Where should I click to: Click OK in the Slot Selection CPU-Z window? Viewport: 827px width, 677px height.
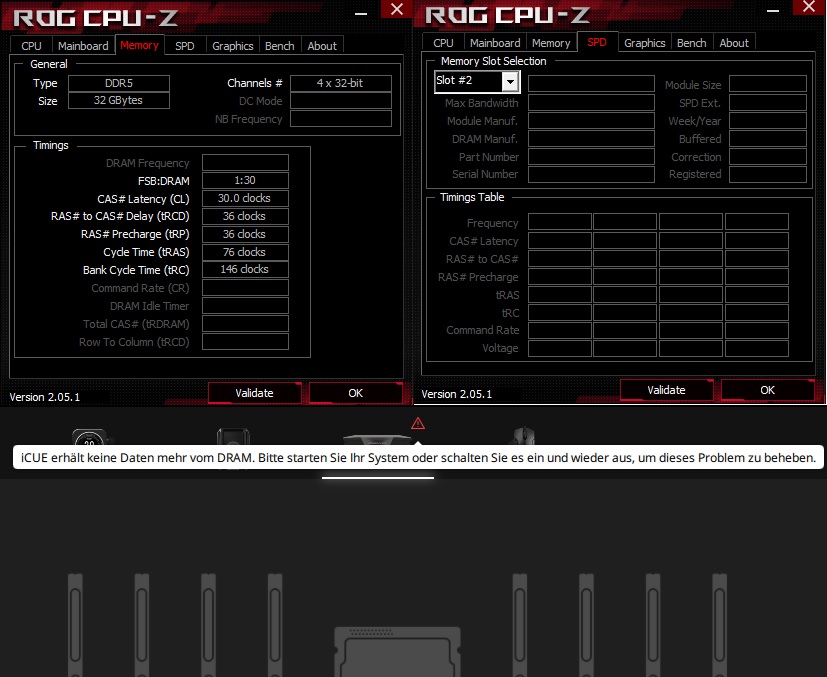[767, 390]
